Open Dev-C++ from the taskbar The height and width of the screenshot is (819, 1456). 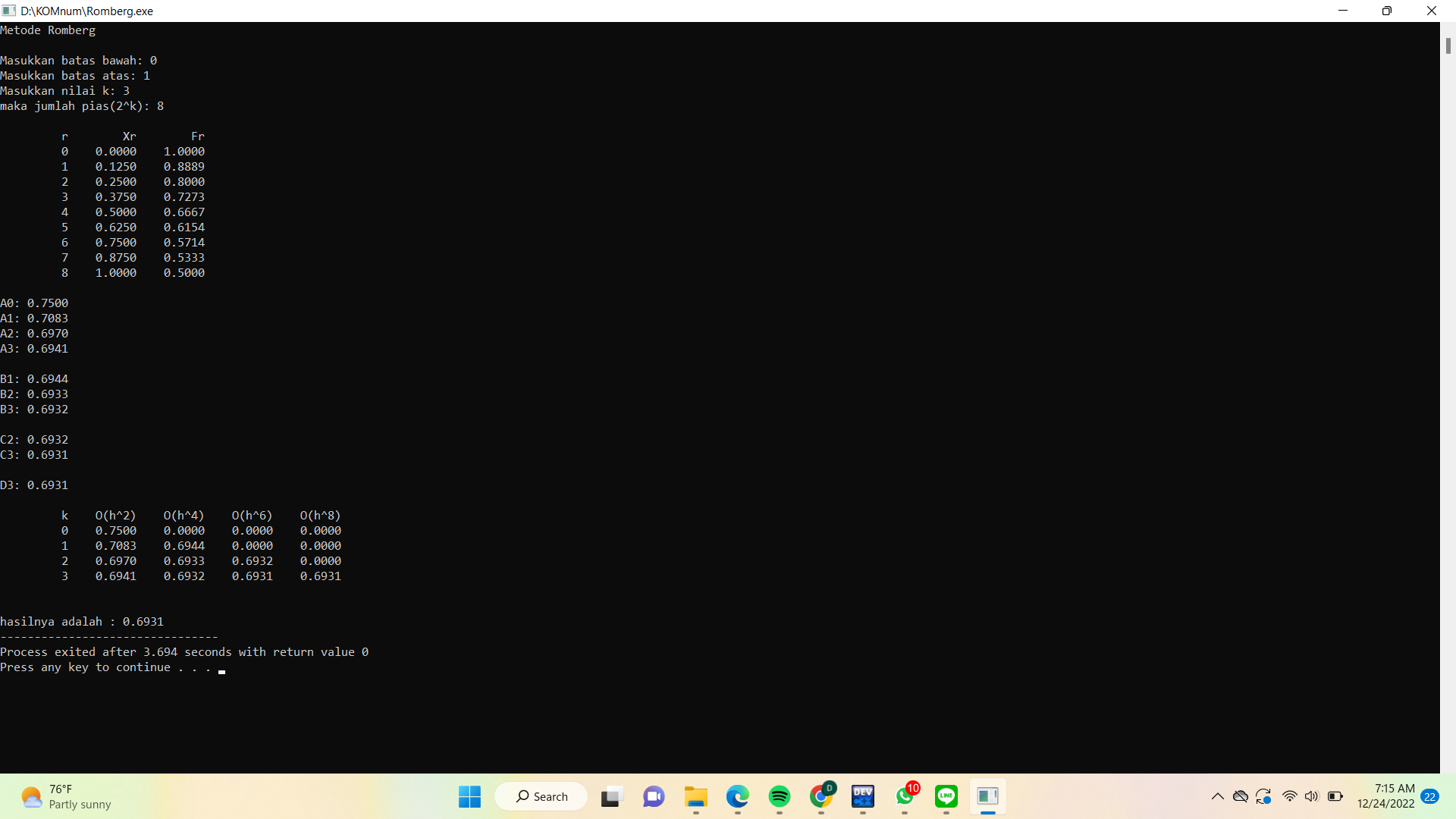863,797
